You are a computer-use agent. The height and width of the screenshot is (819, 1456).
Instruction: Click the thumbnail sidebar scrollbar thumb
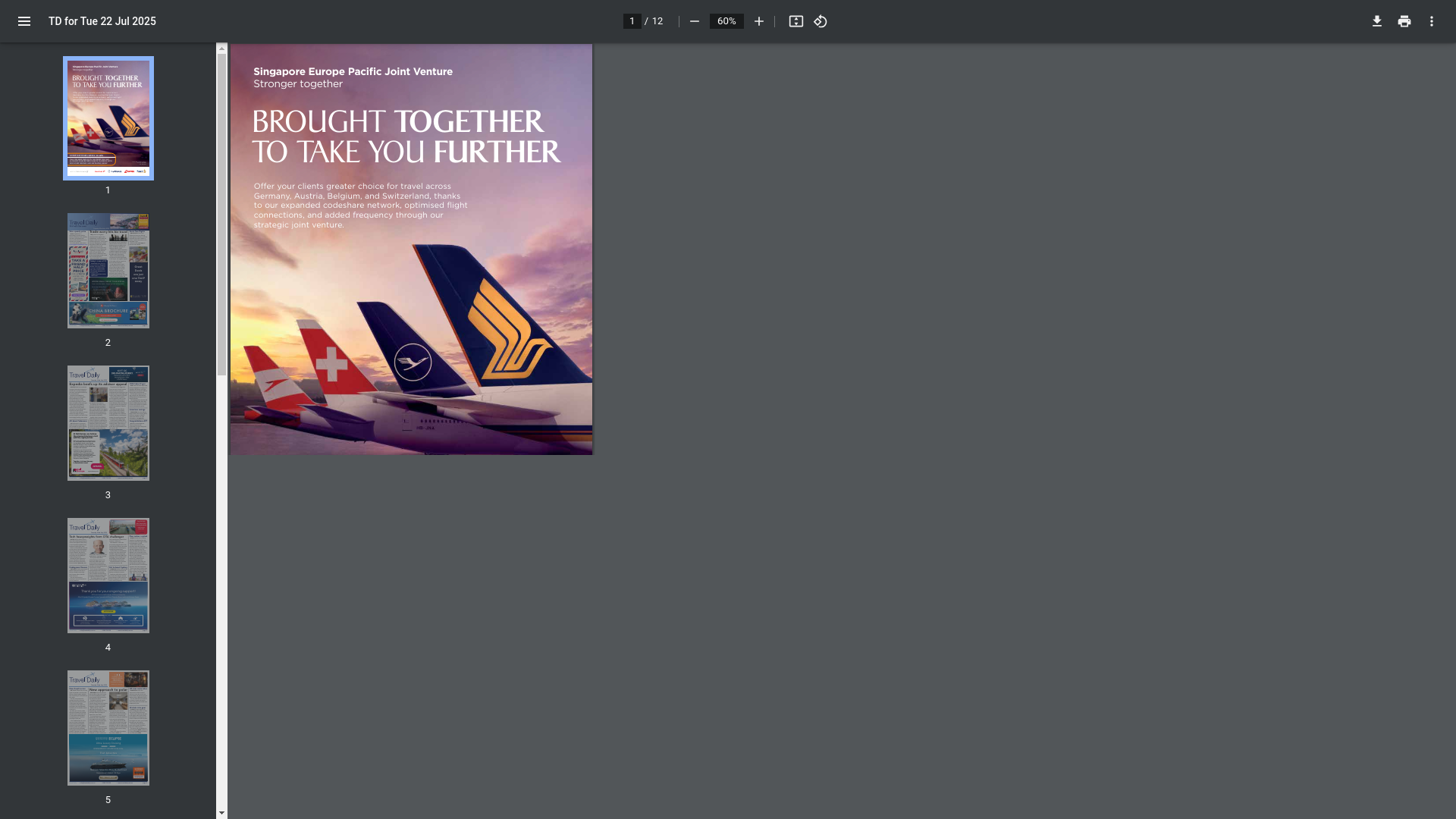click(x=221, y=215)
